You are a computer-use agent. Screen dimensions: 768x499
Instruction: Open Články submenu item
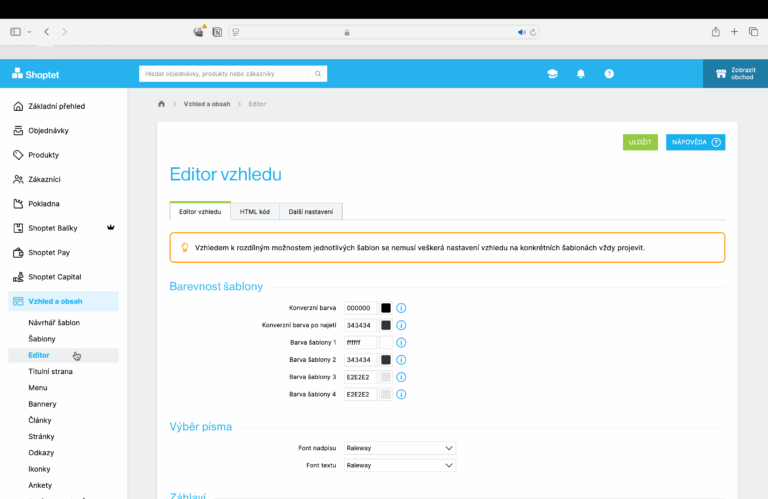point(40,420)
